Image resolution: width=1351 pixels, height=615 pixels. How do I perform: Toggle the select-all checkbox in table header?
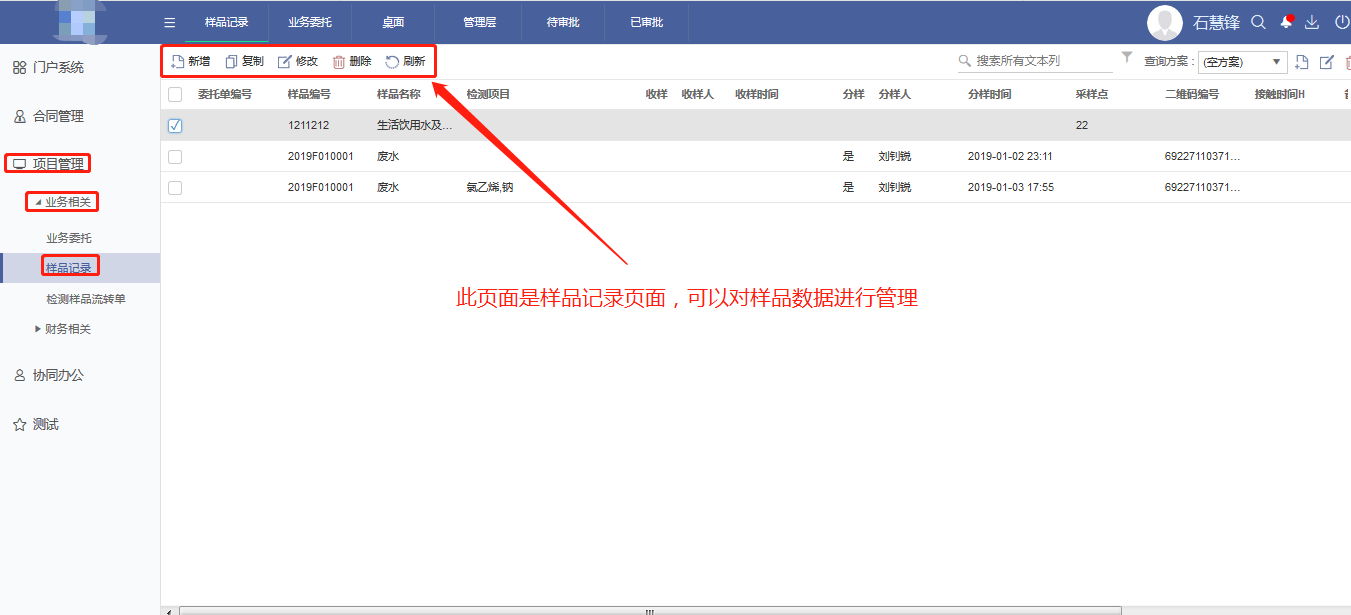point(175,94)
